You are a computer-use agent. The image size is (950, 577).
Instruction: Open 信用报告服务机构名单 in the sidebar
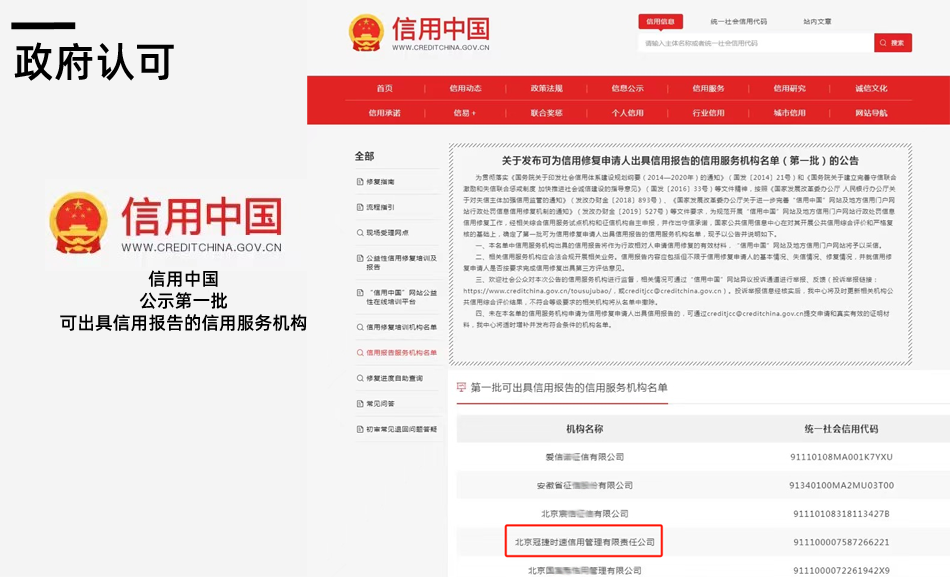pyautogui.click(x=401, y=352)
